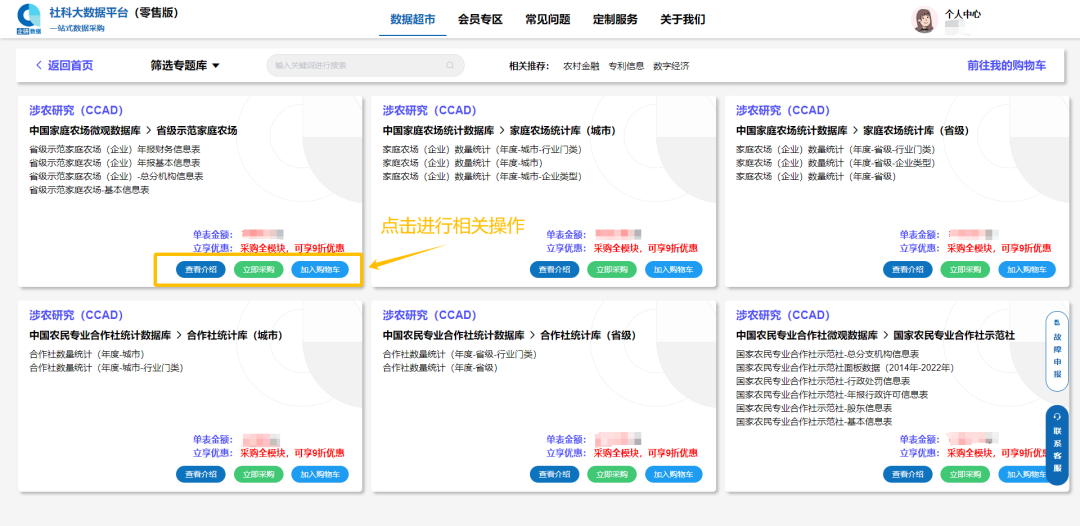Click the search magnifier icon

point(450,65)
